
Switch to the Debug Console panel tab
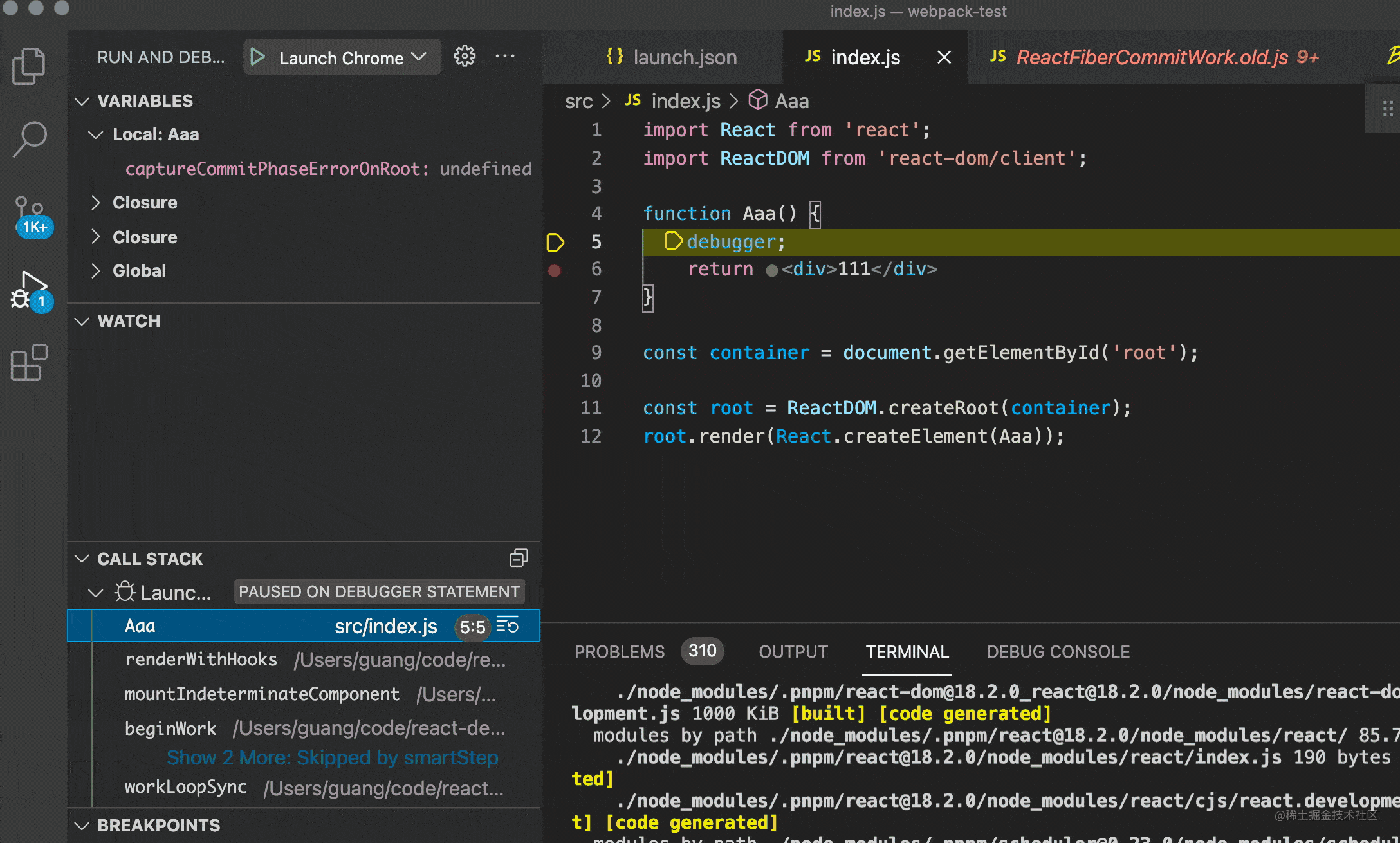pos(1058,652)
